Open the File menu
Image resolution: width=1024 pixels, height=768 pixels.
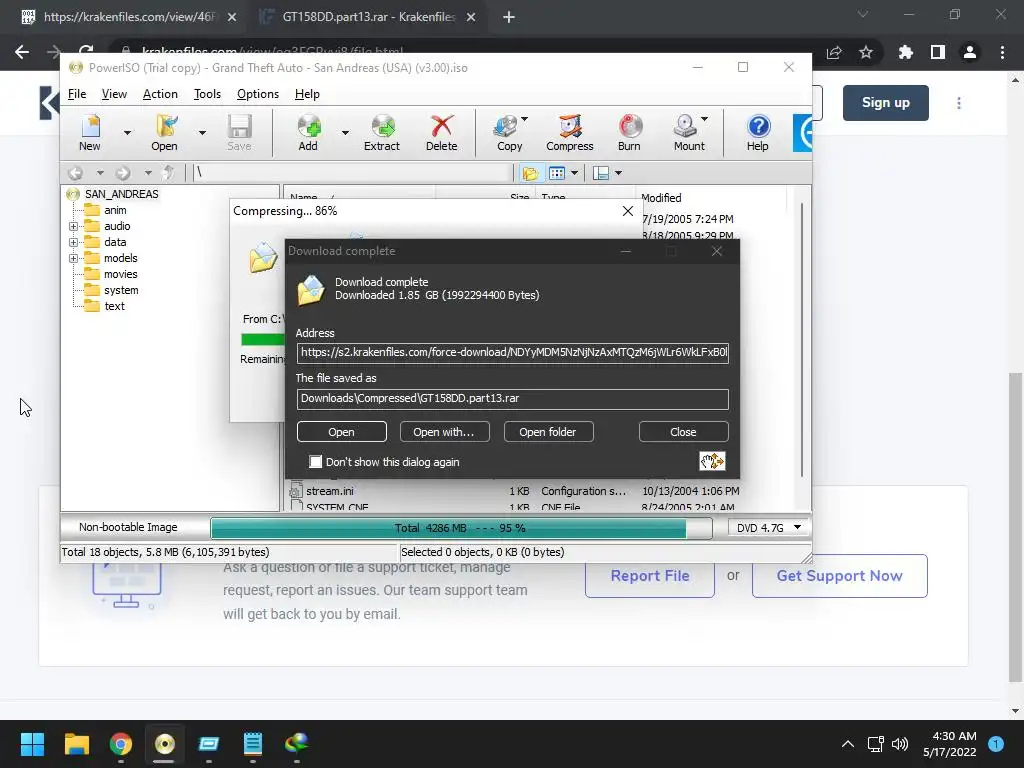pos(77,94)
